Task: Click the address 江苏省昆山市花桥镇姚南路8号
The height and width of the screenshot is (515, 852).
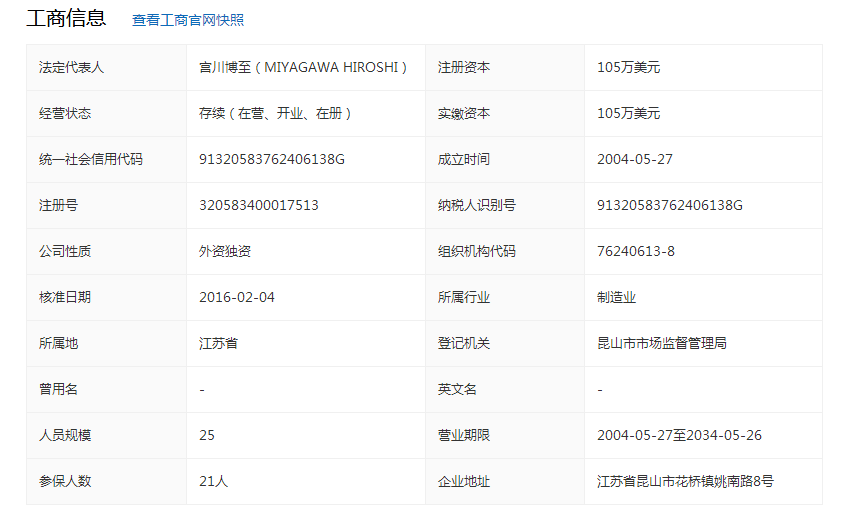Action: tap(685, 481)
